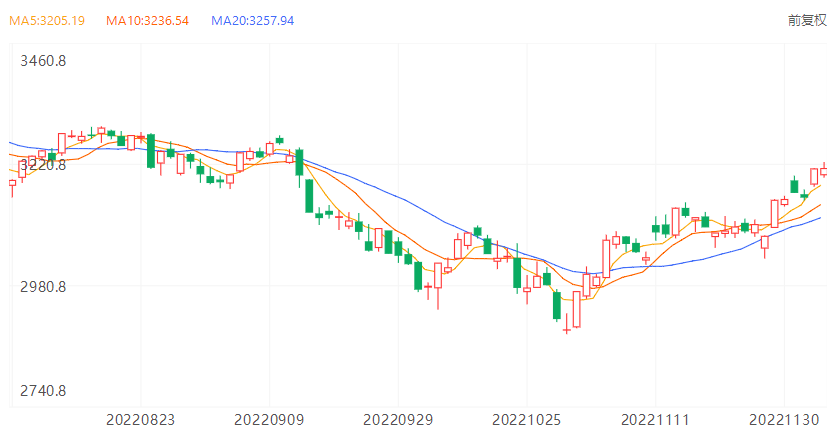Select the 20221111 date on x-axis
This screenshot has width=838, height=442.
pos(657,418)
